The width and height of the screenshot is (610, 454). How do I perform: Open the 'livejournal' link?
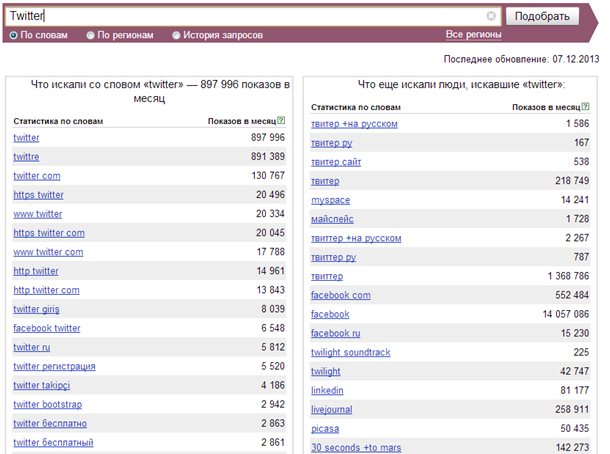point(331,410)
